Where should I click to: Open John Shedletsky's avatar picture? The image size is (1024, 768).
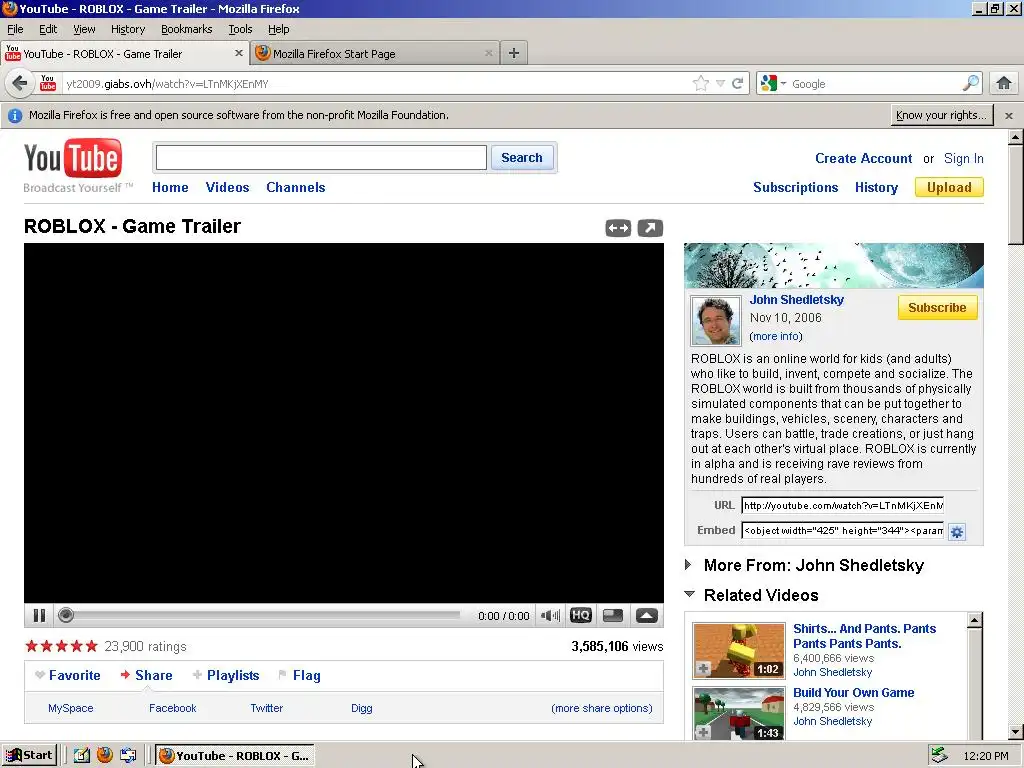716,320
